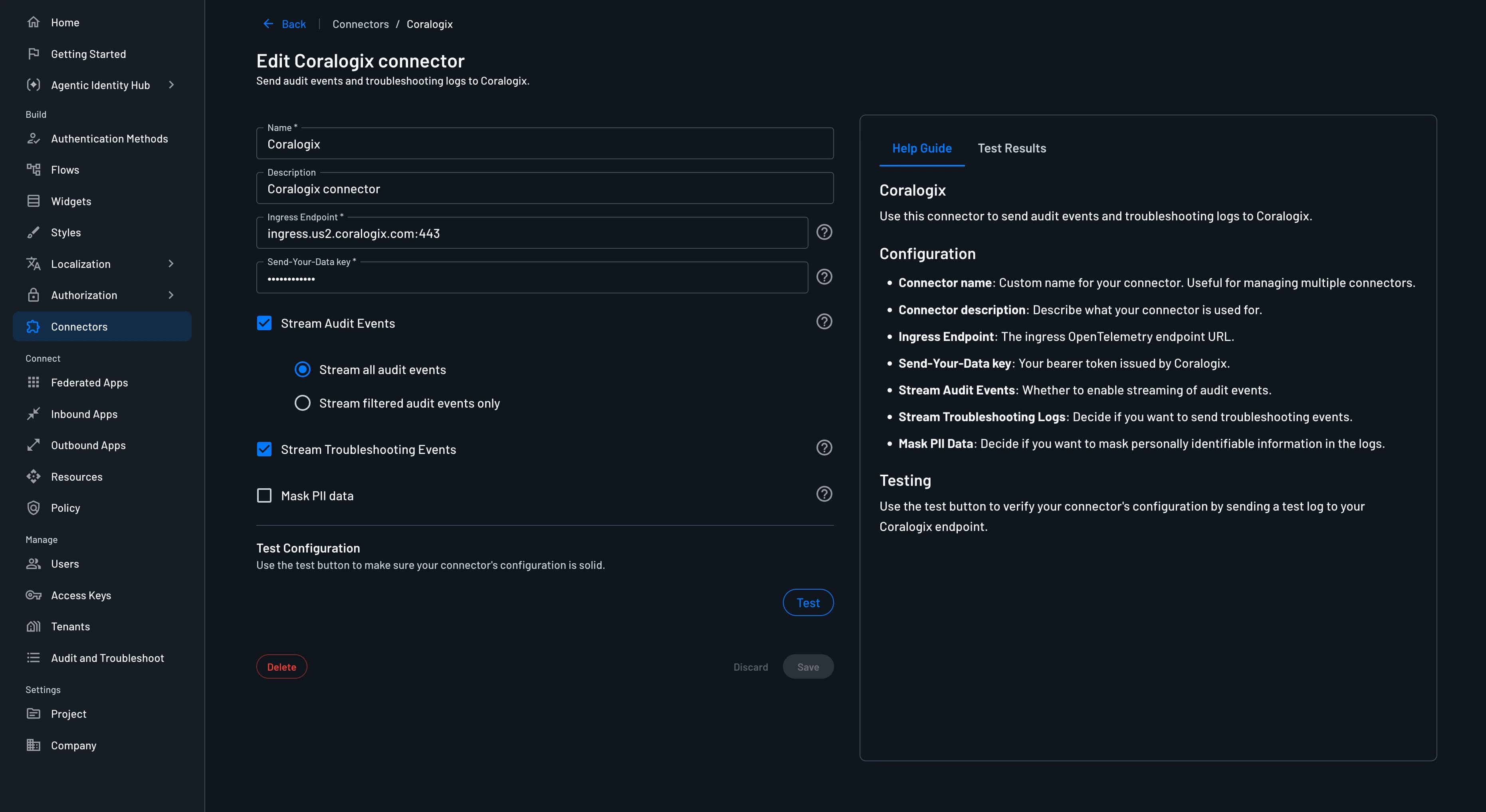
Task: Click the Widgets icon in sidebar
Action: point(34,201)
